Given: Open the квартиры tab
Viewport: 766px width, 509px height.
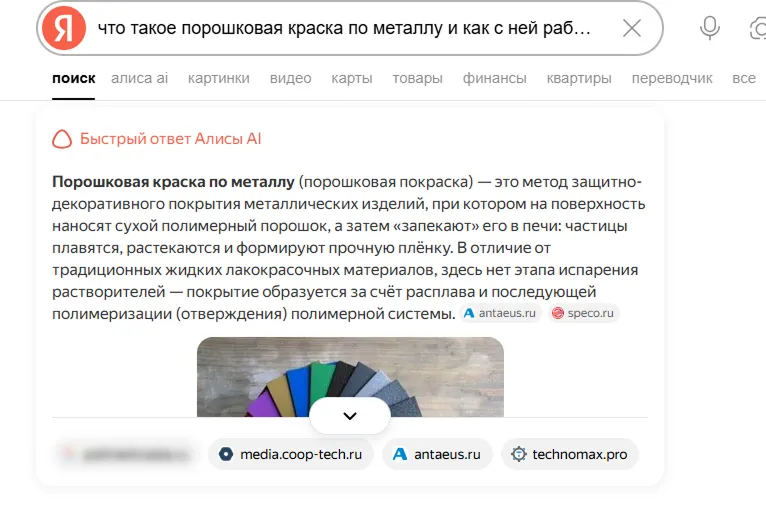Looking at the screenshot, I should 579,78.
